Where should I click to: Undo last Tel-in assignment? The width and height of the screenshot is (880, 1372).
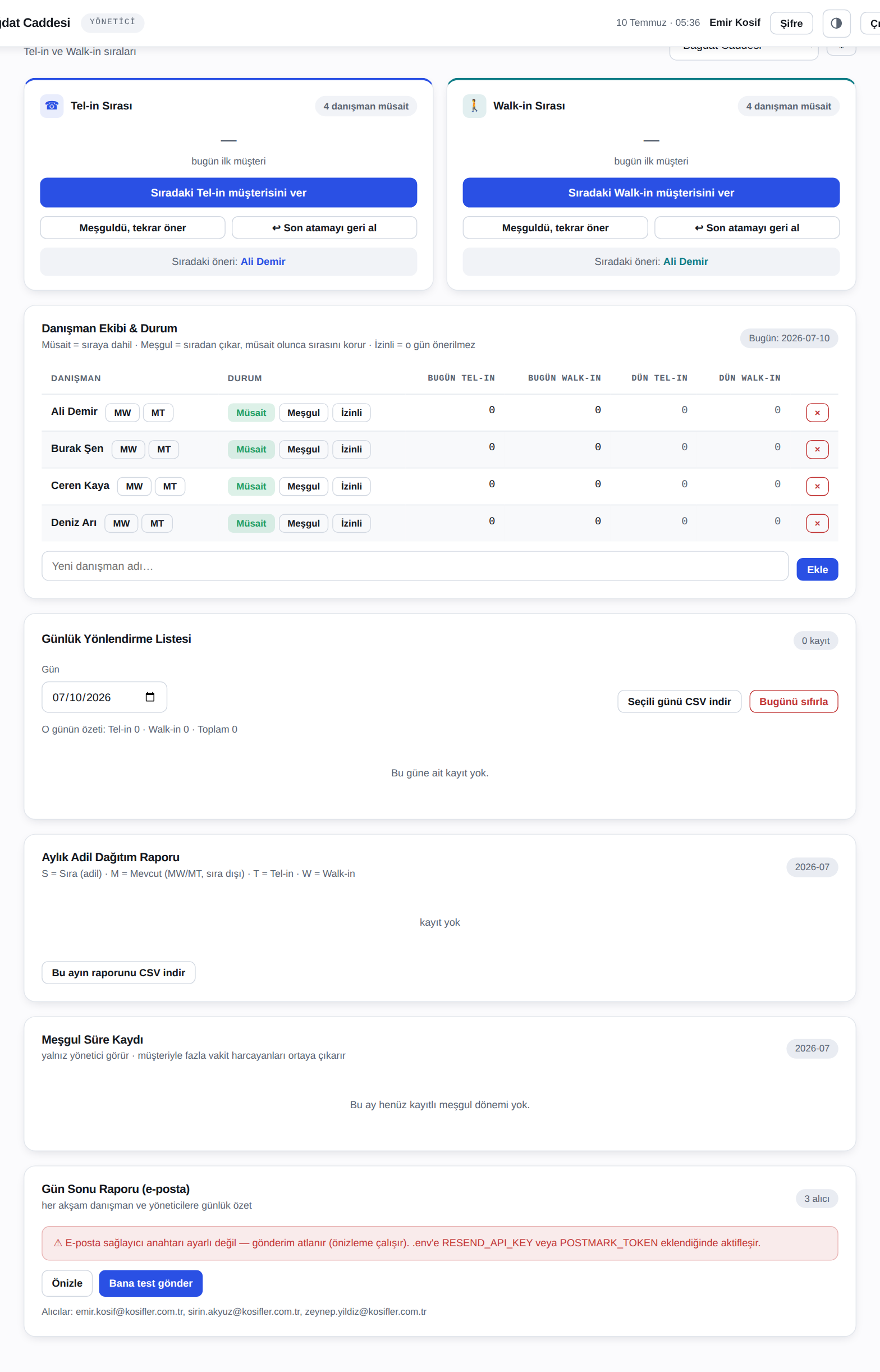tap(324, 227)
